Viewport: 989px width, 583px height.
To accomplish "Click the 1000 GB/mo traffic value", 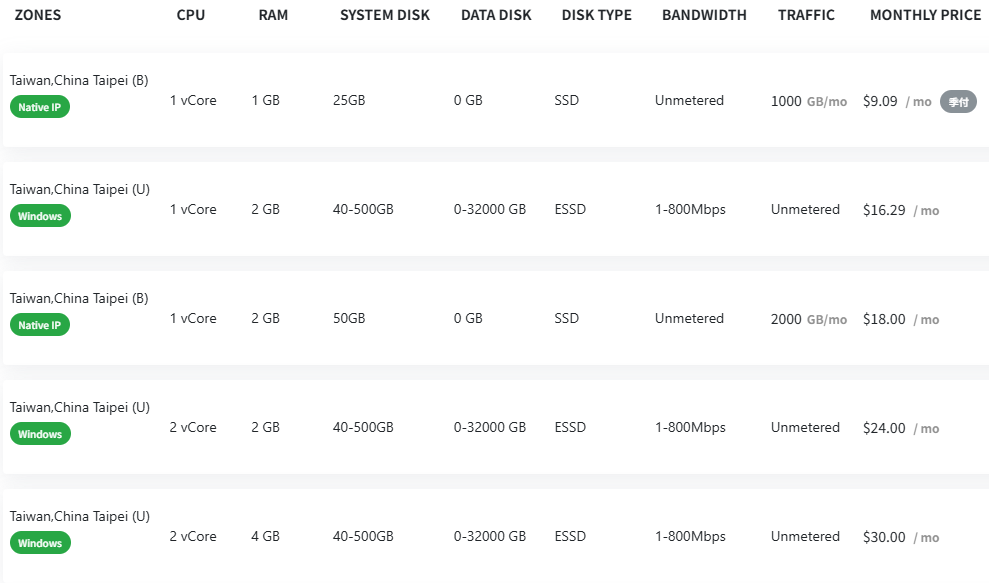I will [x=809, y=101].
